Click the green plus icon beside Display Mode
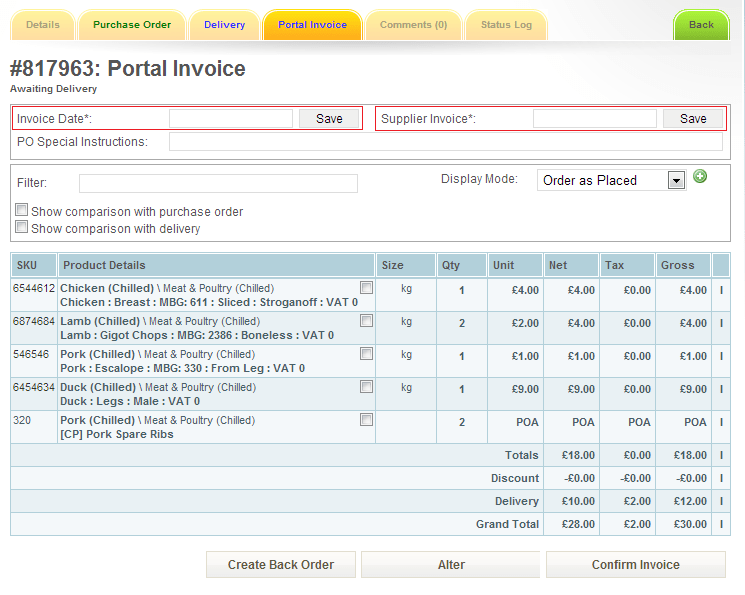This screenshot has width=745, height=595. click(x=700, y=176)
